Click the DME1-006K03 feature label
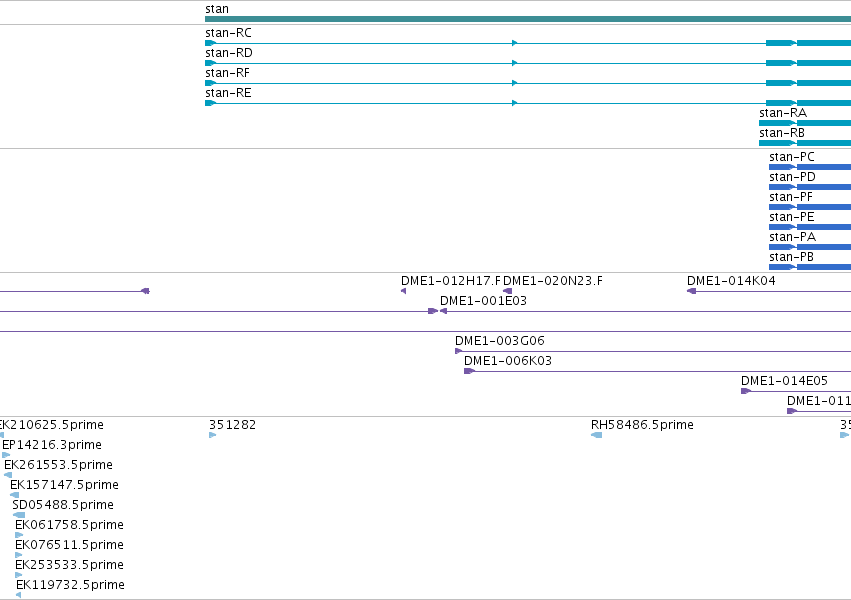 click(x=508, y=361)
